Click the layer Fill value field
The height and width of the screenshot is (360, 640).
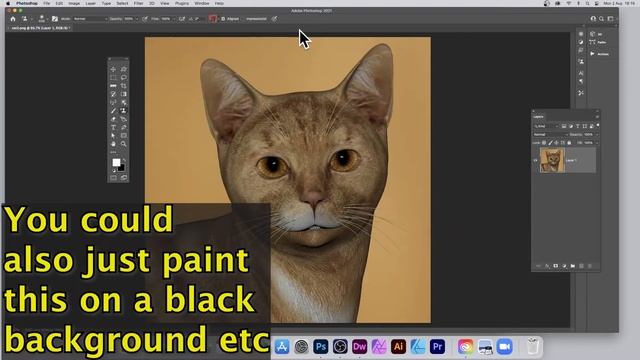588,142
